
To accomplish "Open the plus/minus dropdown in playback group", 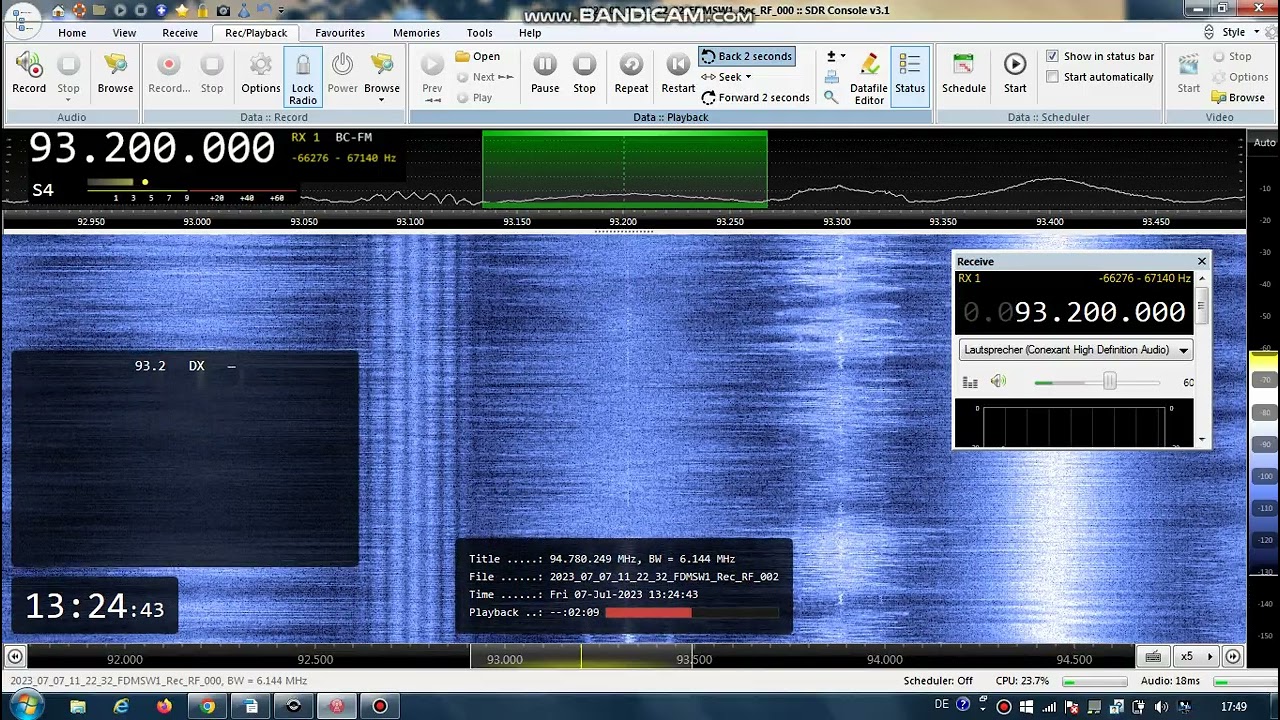I will 835,56.
